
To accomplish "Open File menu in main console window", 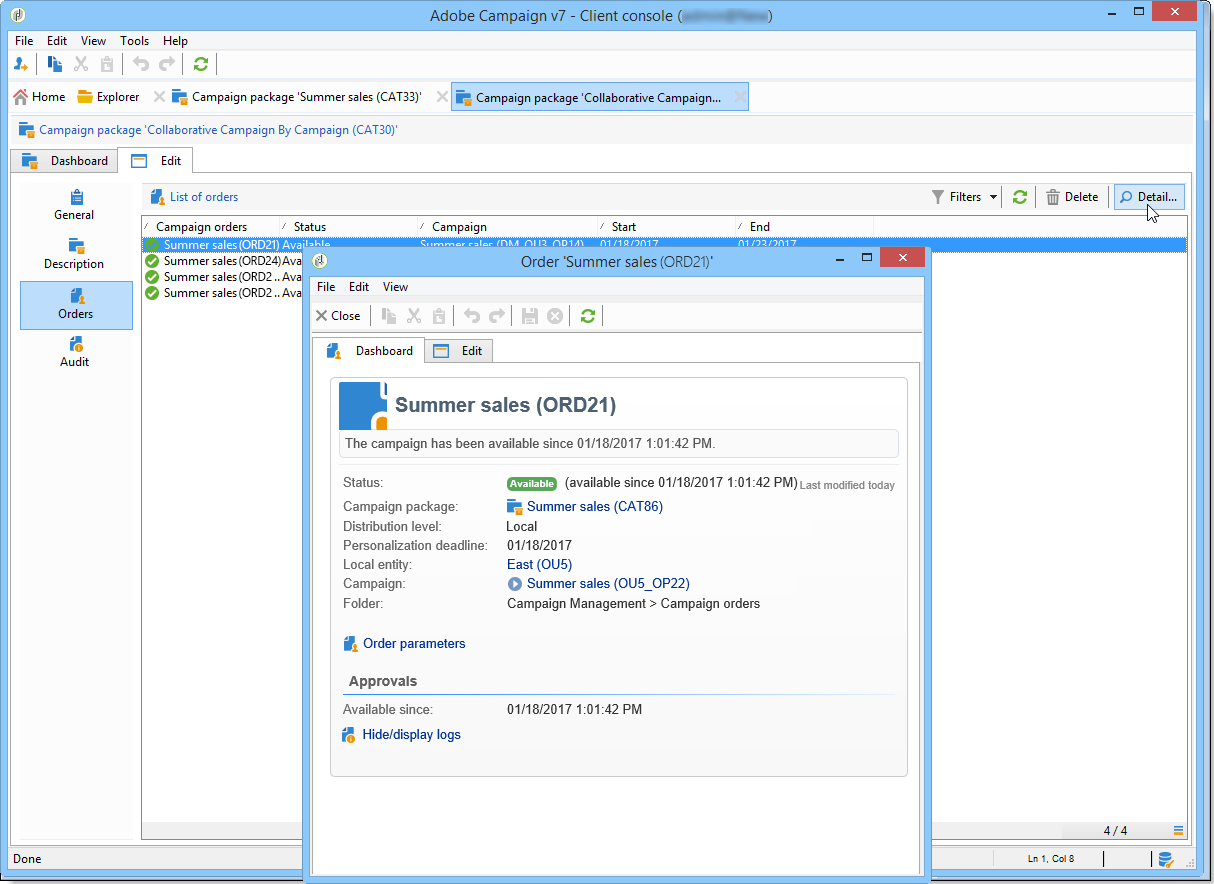I will click(x=24, y=41).
